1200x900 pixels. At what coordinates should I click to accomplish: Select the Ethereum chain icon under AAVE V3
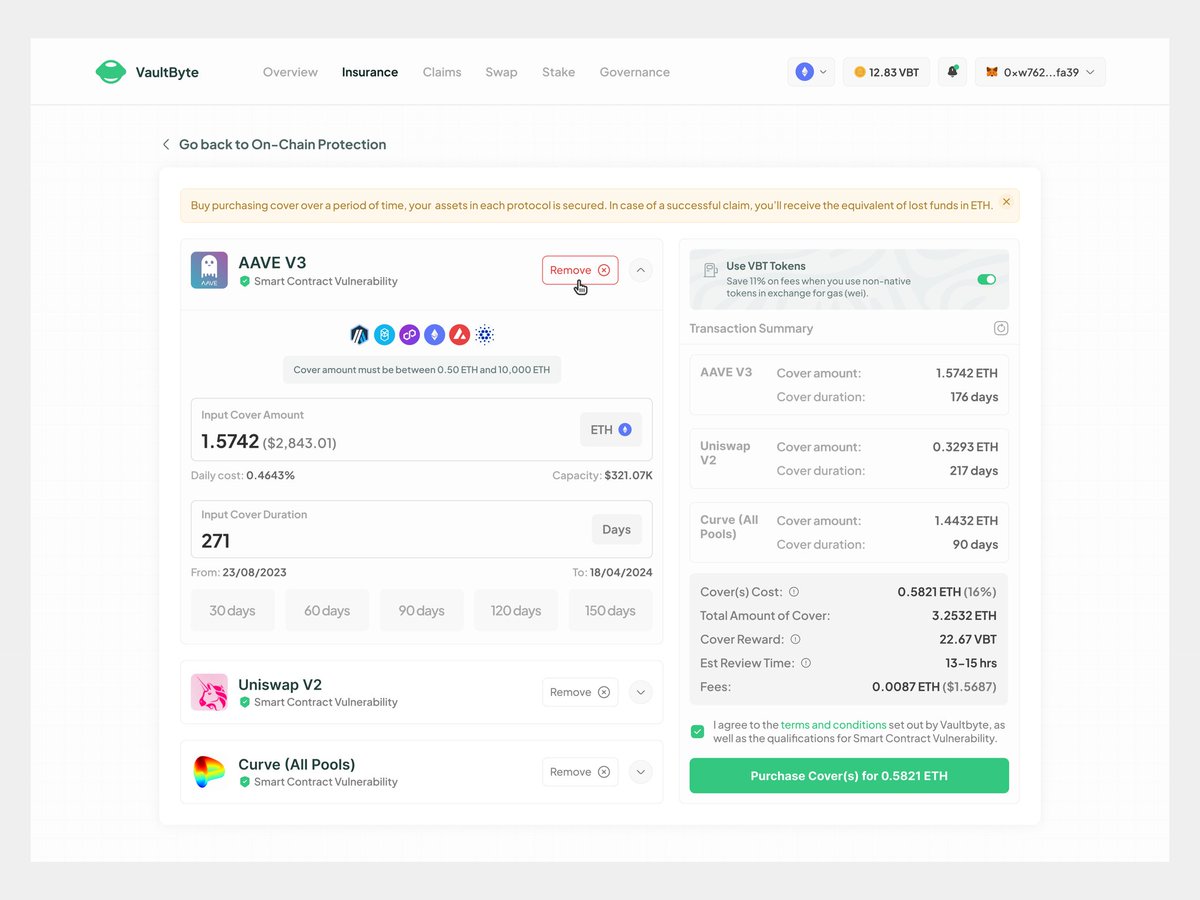434,335
